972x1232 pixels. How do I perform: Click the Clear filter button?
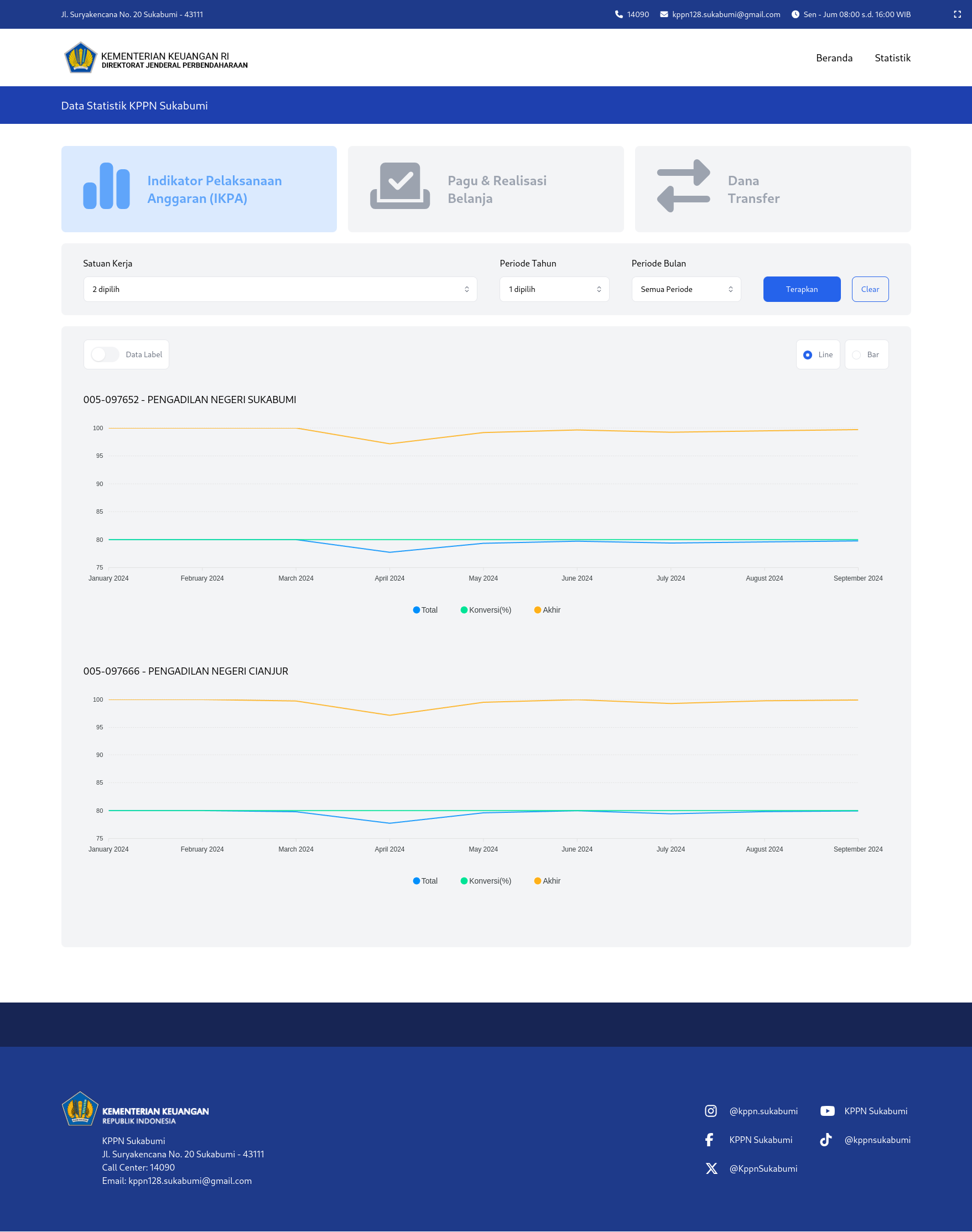[870, 290]
